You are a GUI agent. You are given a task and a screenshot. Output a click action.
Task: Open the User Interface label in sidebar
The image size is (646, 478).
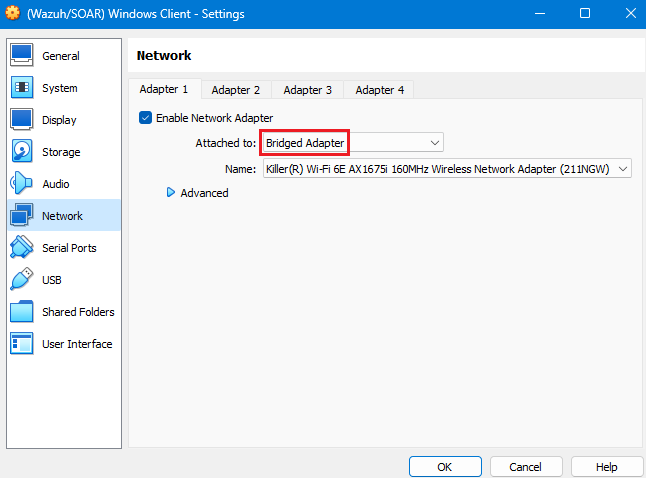[x=77, y=344]
